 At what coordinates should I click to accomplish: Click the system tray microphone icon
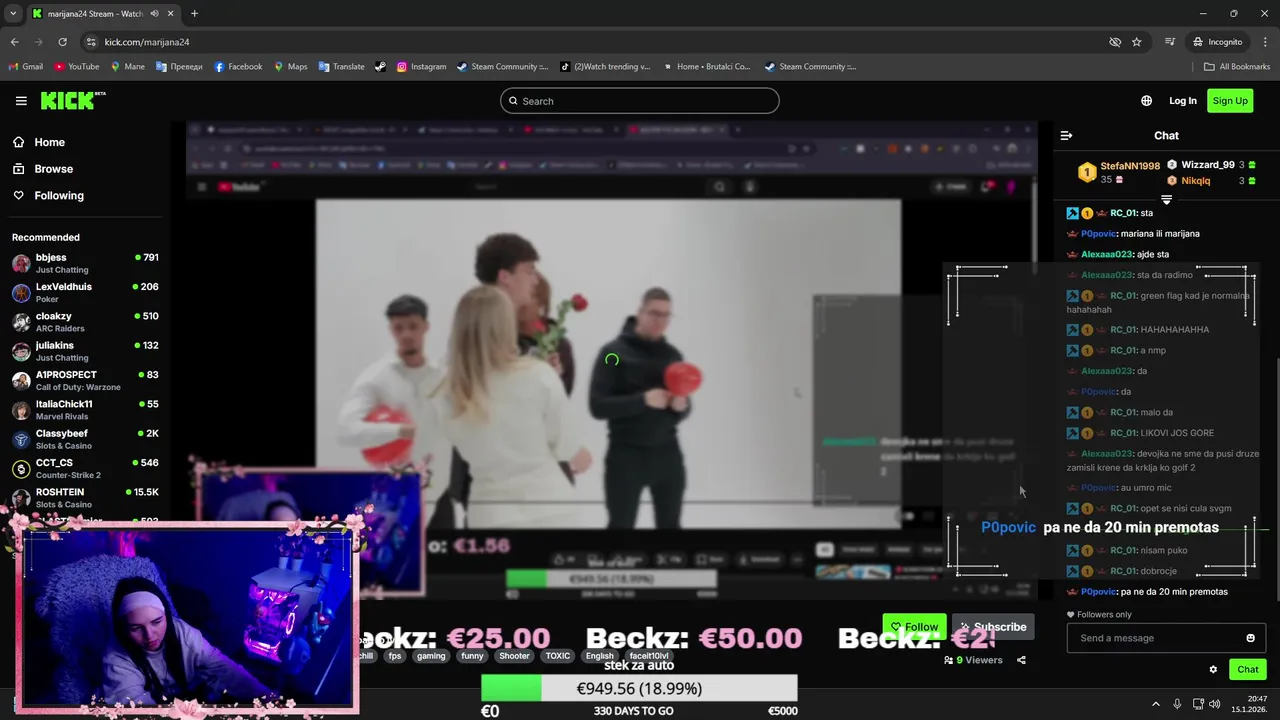(x=1177, y=704)
